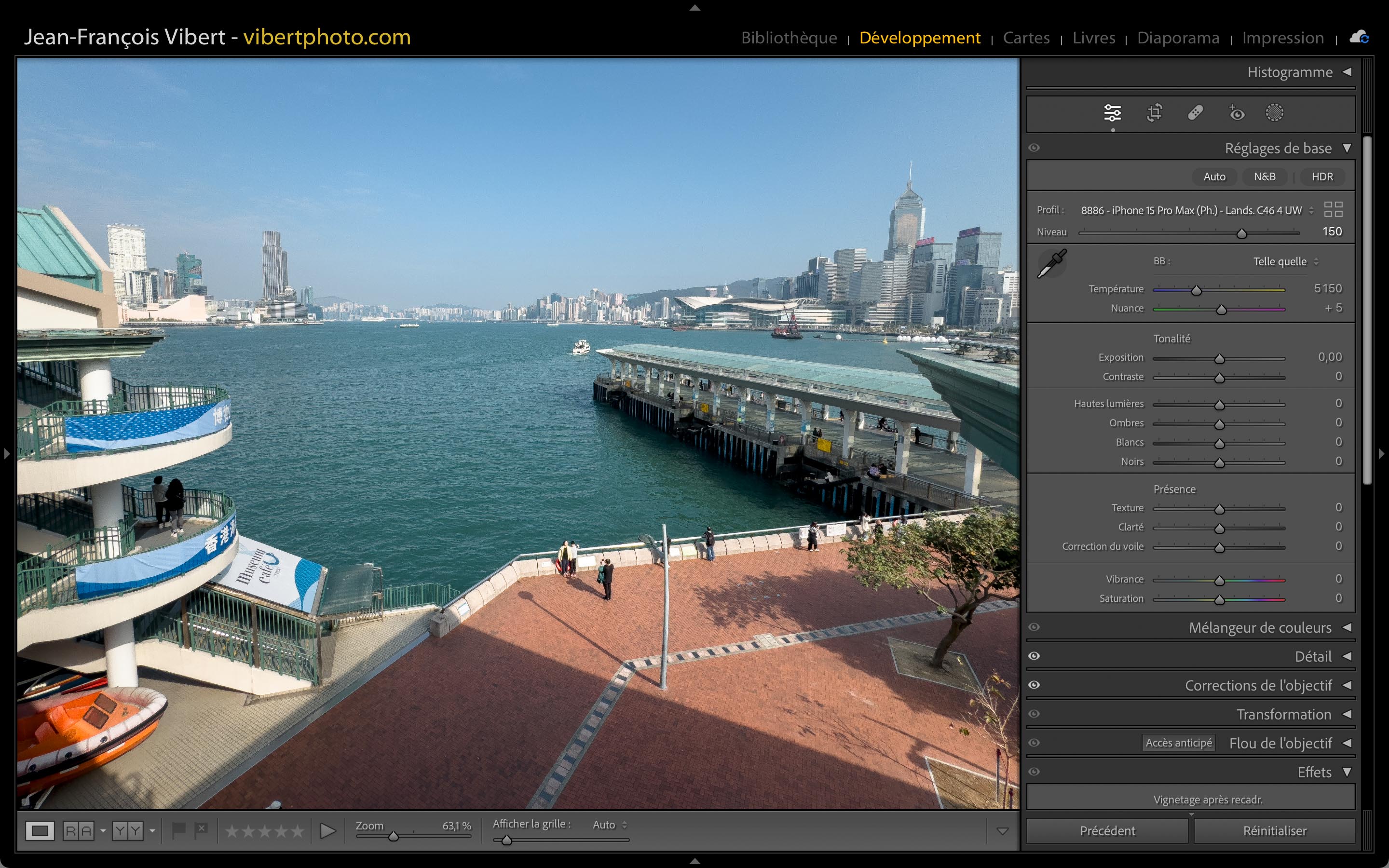The width and height of the screenshot is (1389, 868).
Task: Switch to Loupe view mode icon
Action: click(40, 831)
